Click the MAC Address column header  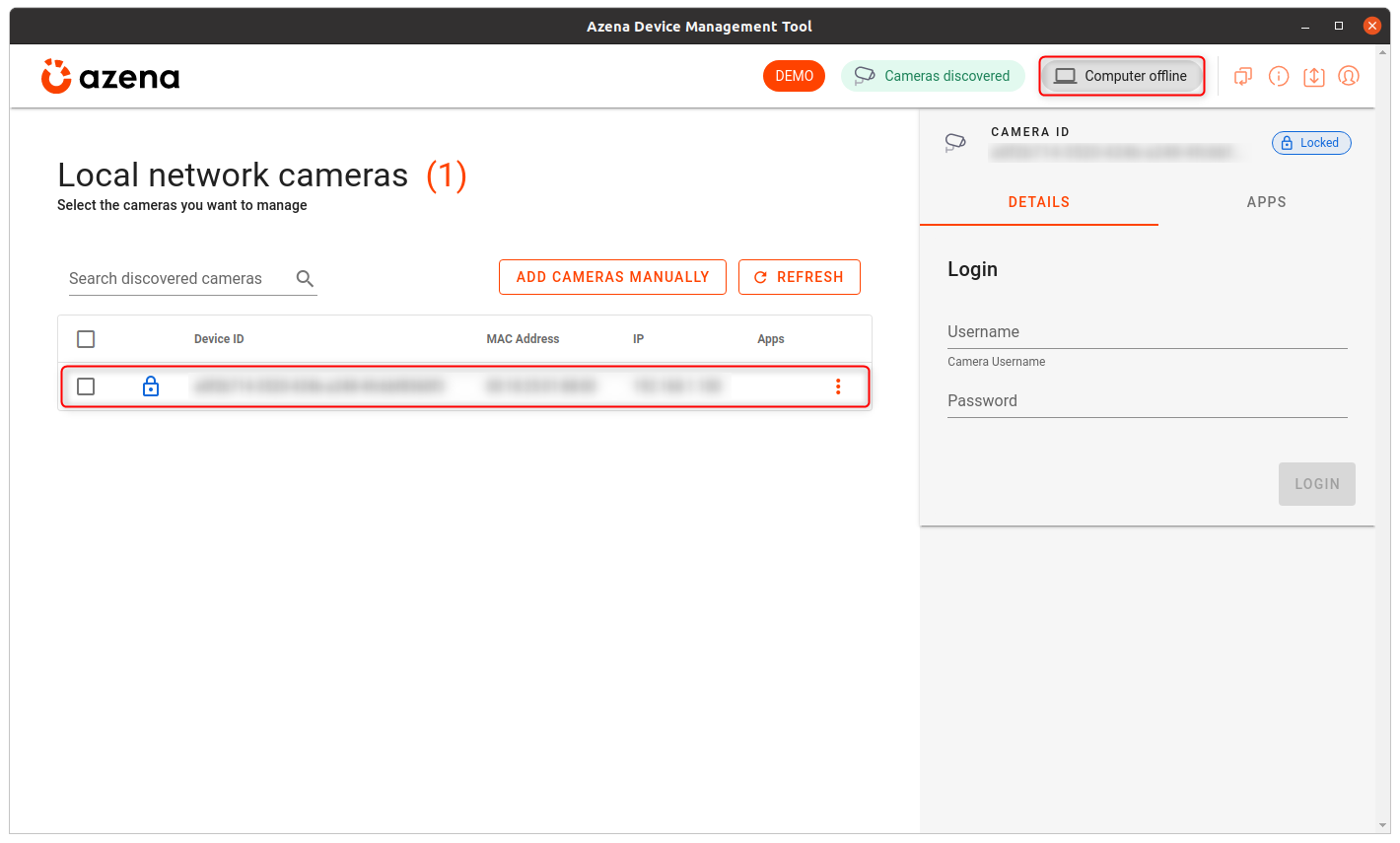point(523,339)
